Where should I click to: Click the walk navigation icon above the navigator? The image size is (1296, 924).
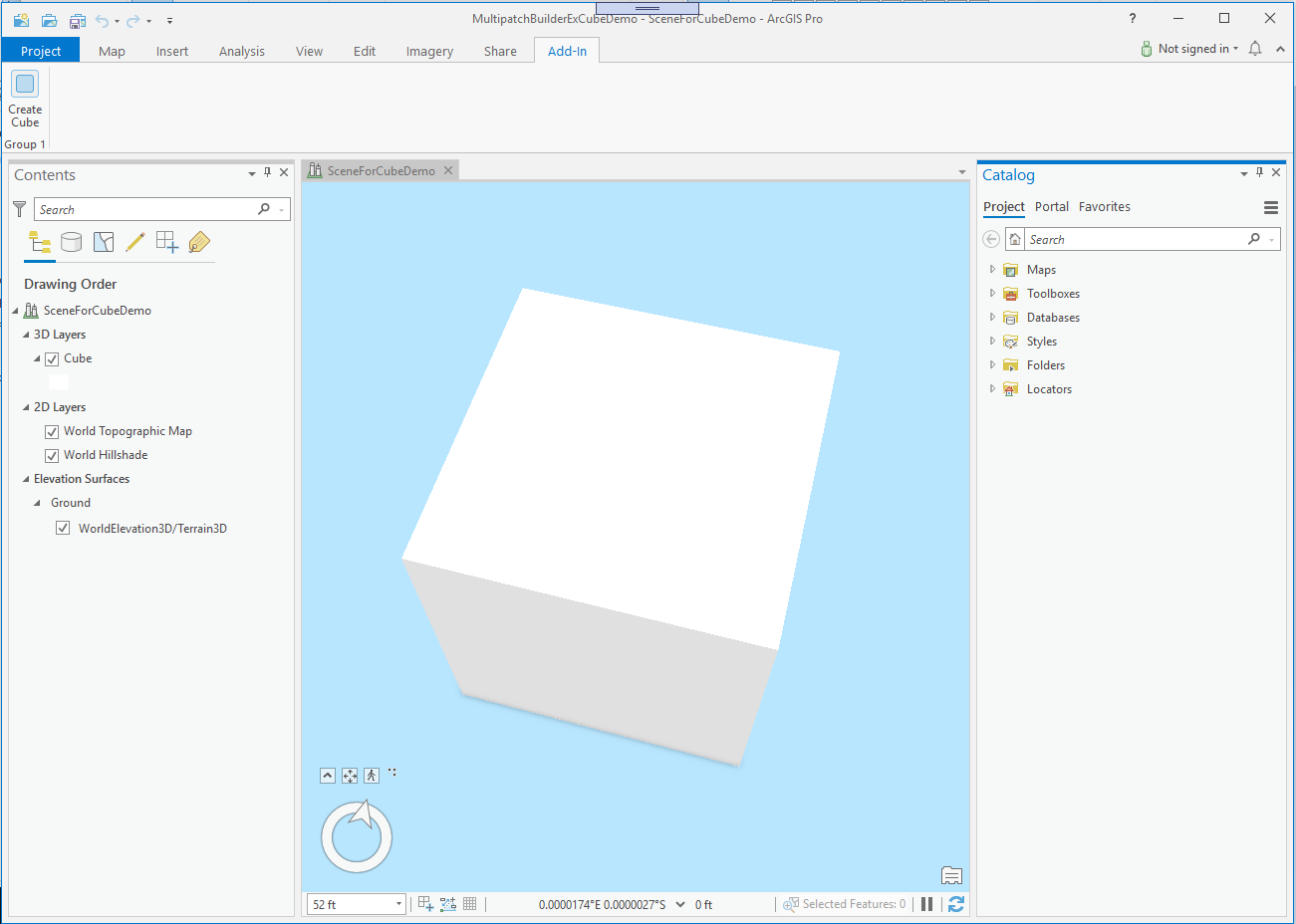pyautogui.click(x=371, y=775)
